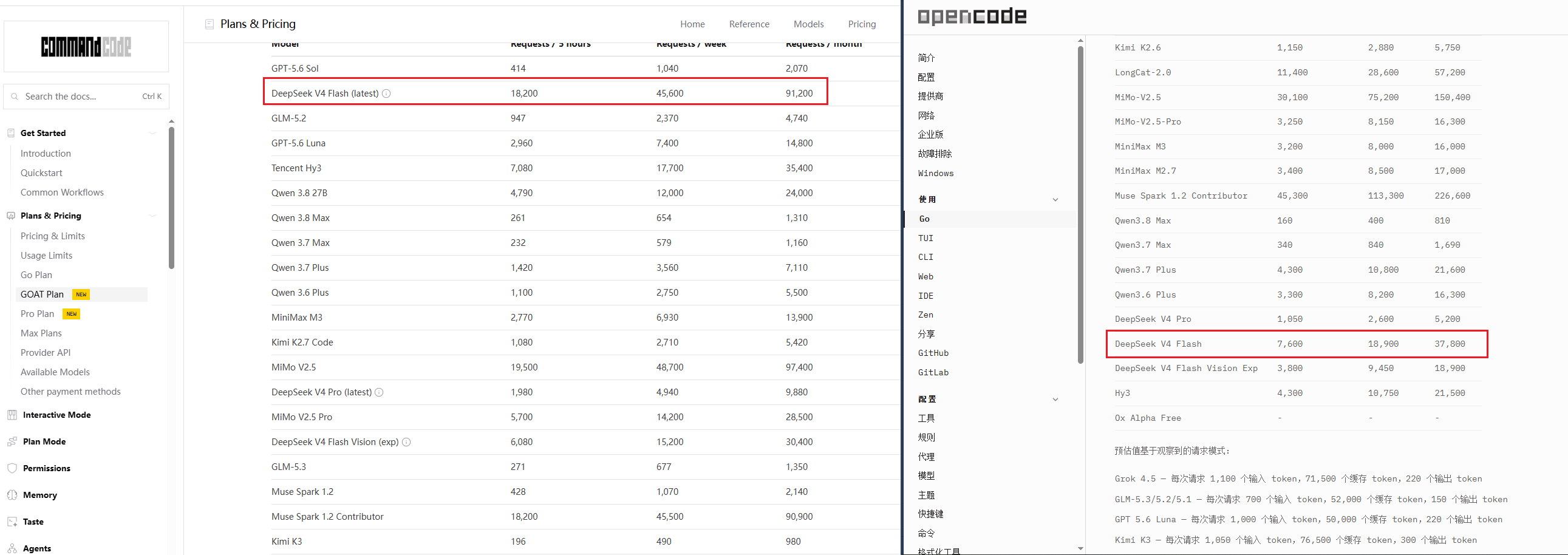Click the Kimi K2.7 Code model name
Image resolution: width=1568 pixels, height=555 pixels.
click(302, 342)
